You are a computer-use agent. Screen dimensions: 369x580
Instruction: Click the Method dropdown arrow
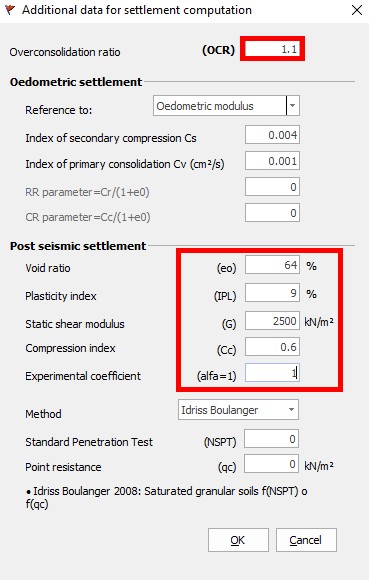tap(291, 409)
